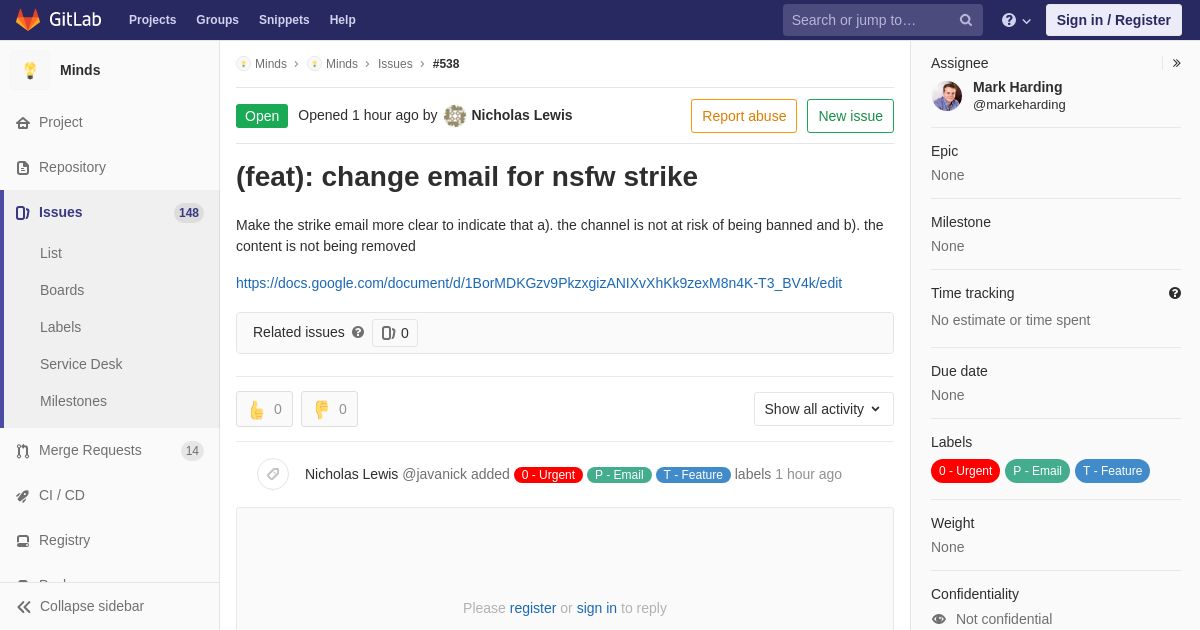
Task: Click the Time tracking help icon
Action: (1175, 293)
